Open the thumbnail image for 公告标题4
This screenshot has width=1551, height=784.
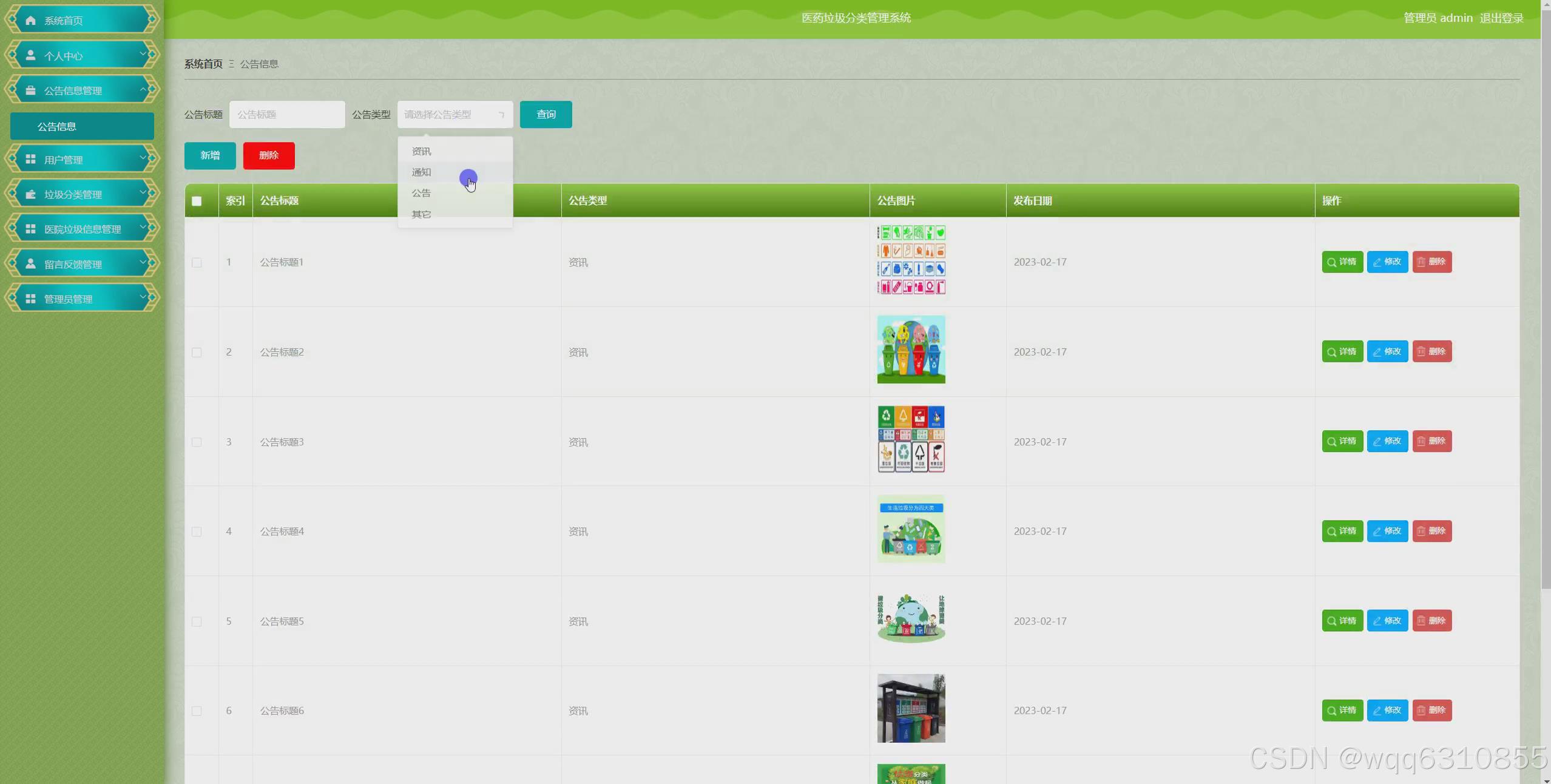(x=911, y=529)
